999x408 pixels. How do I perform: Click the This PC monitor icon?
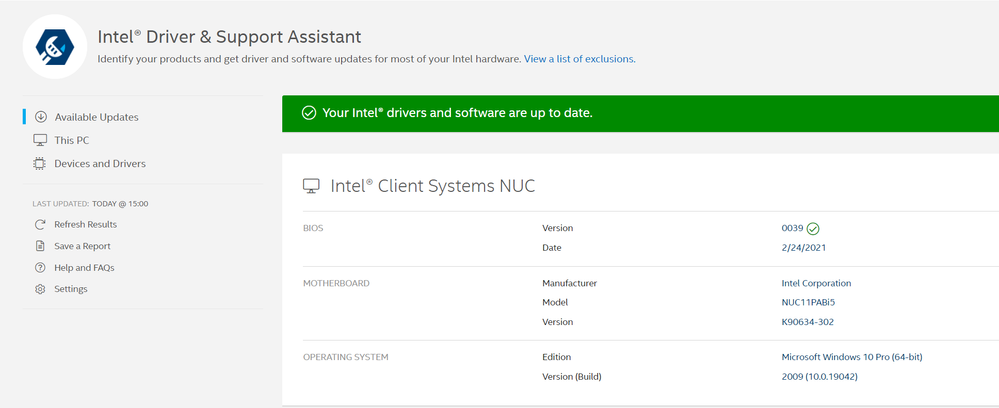40,140
